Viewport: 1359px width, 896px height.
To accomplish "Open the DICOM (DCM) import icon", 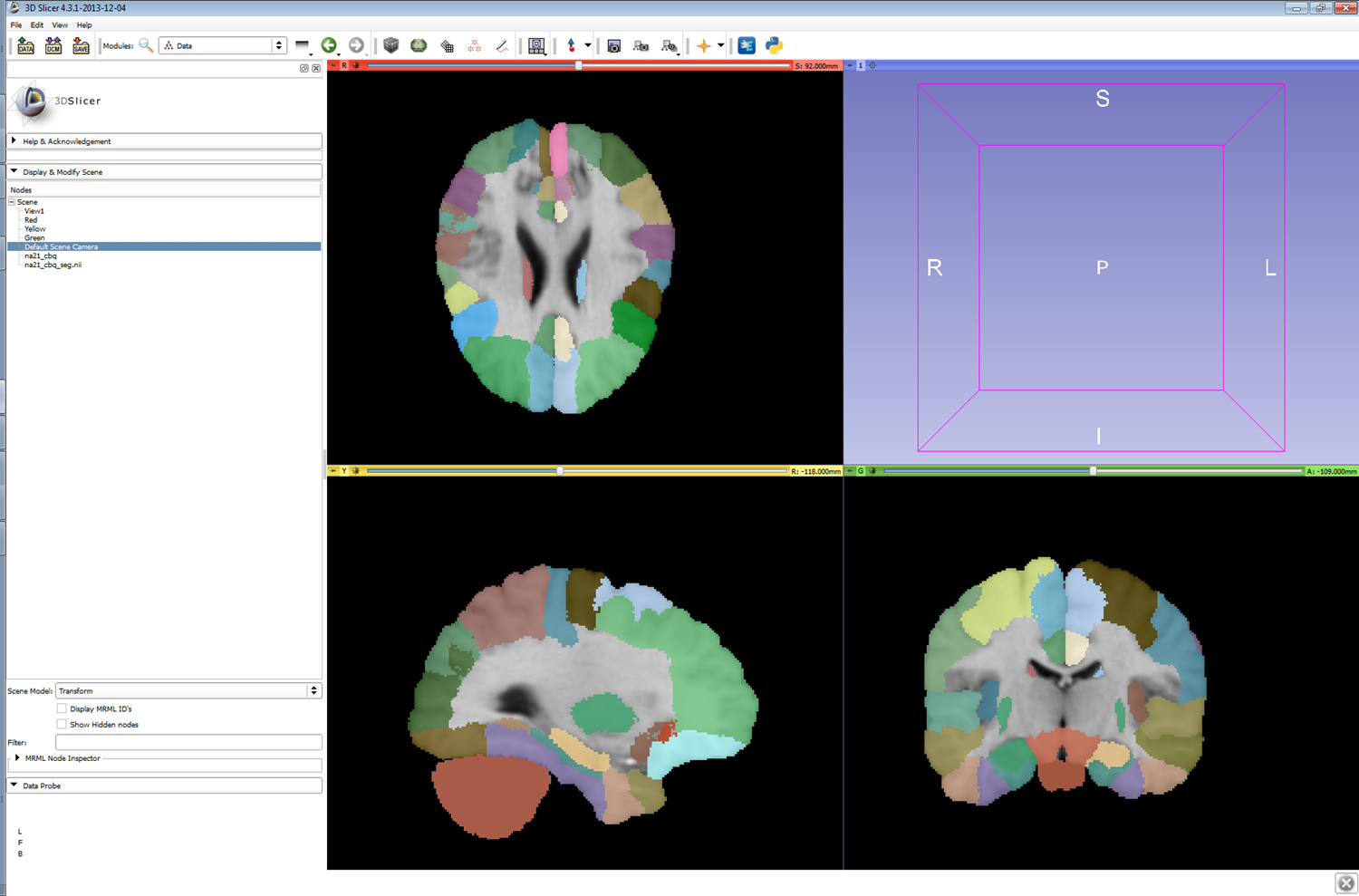I will point(53,45).
